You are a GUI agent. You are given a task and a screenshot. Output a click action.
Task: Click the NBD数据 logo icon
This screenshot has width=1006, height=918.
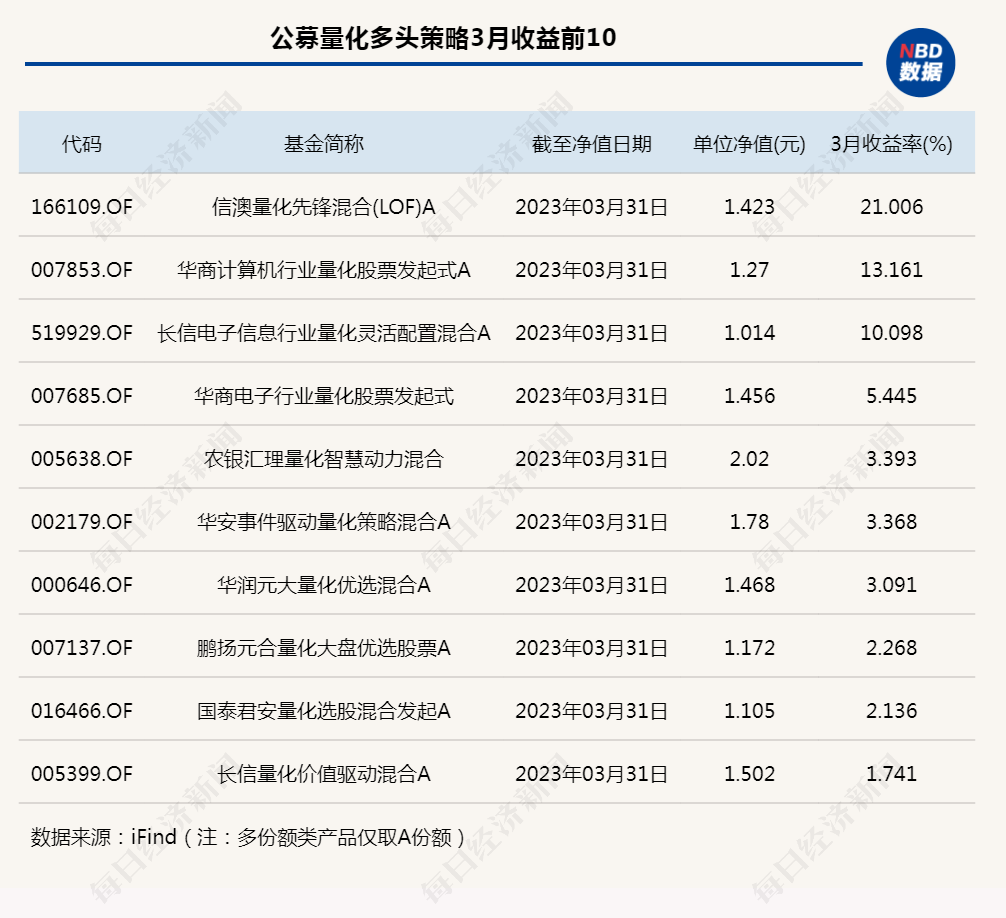tap(920, 62)
